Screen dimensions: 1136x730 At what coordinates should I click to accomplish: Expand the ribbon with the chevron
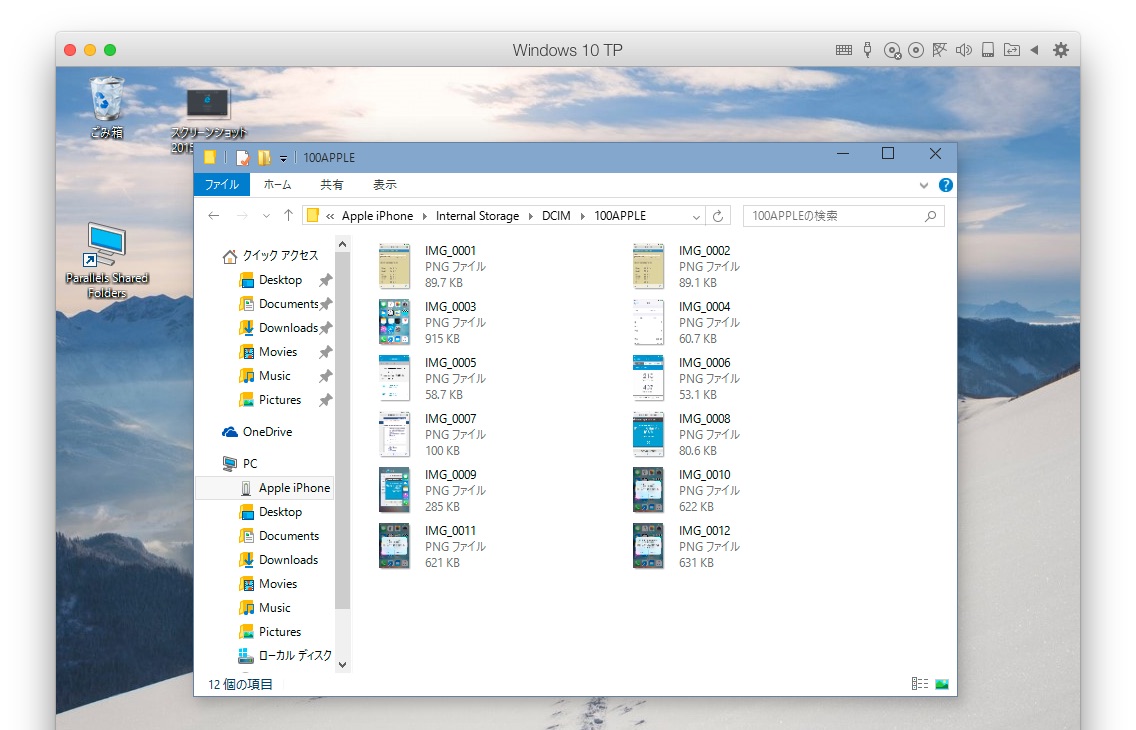924,185
